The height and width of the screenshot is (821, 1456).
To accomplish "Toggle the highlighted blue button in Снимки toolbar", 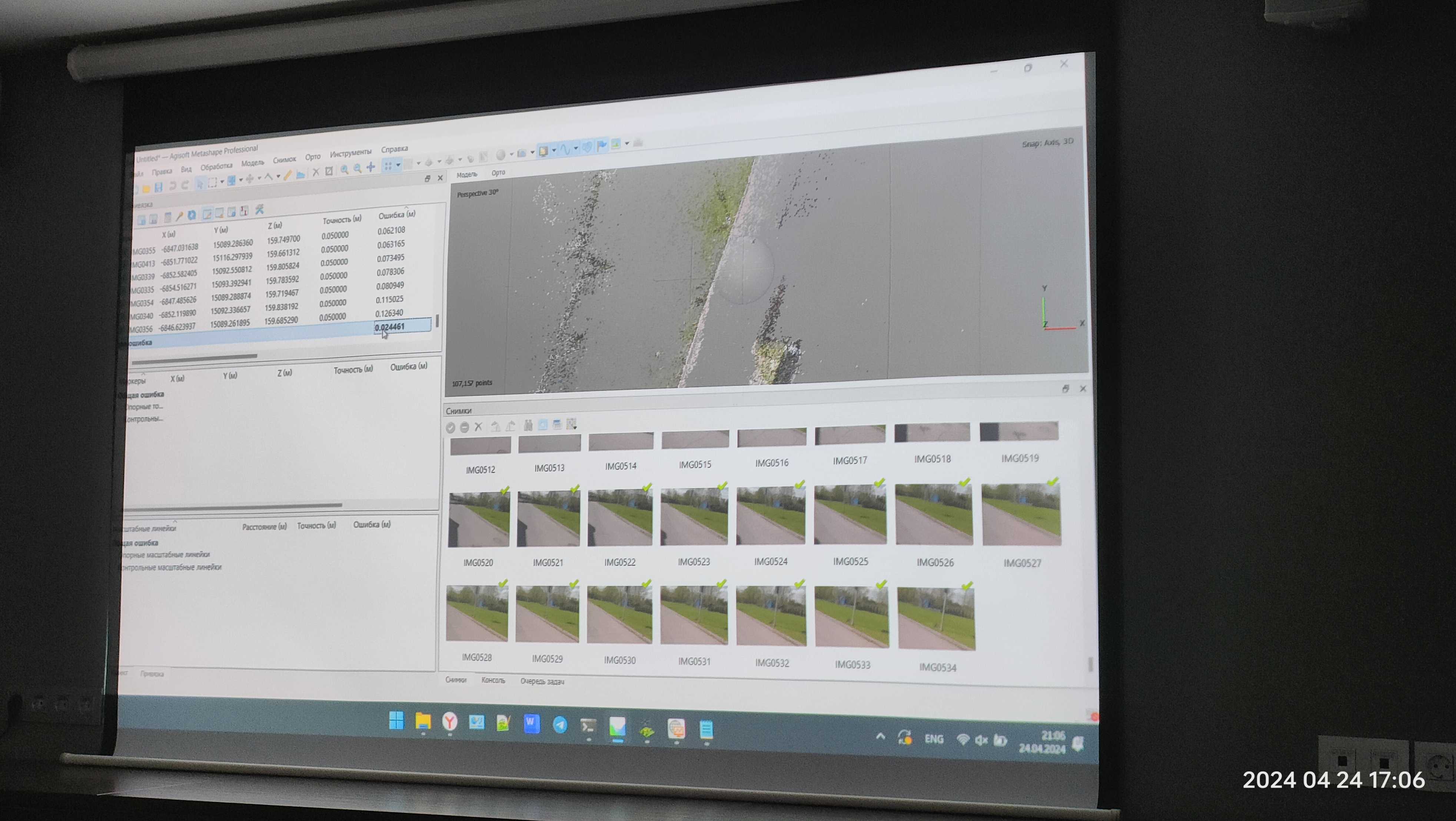I will pyautogui.click(x=543, y=424).
